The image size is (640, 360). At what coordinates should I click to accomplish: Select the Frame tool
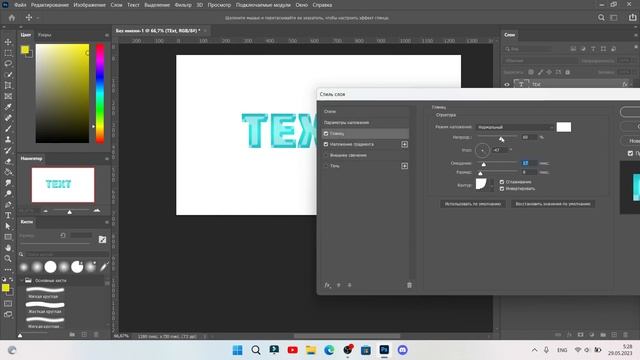click(8, 96)
